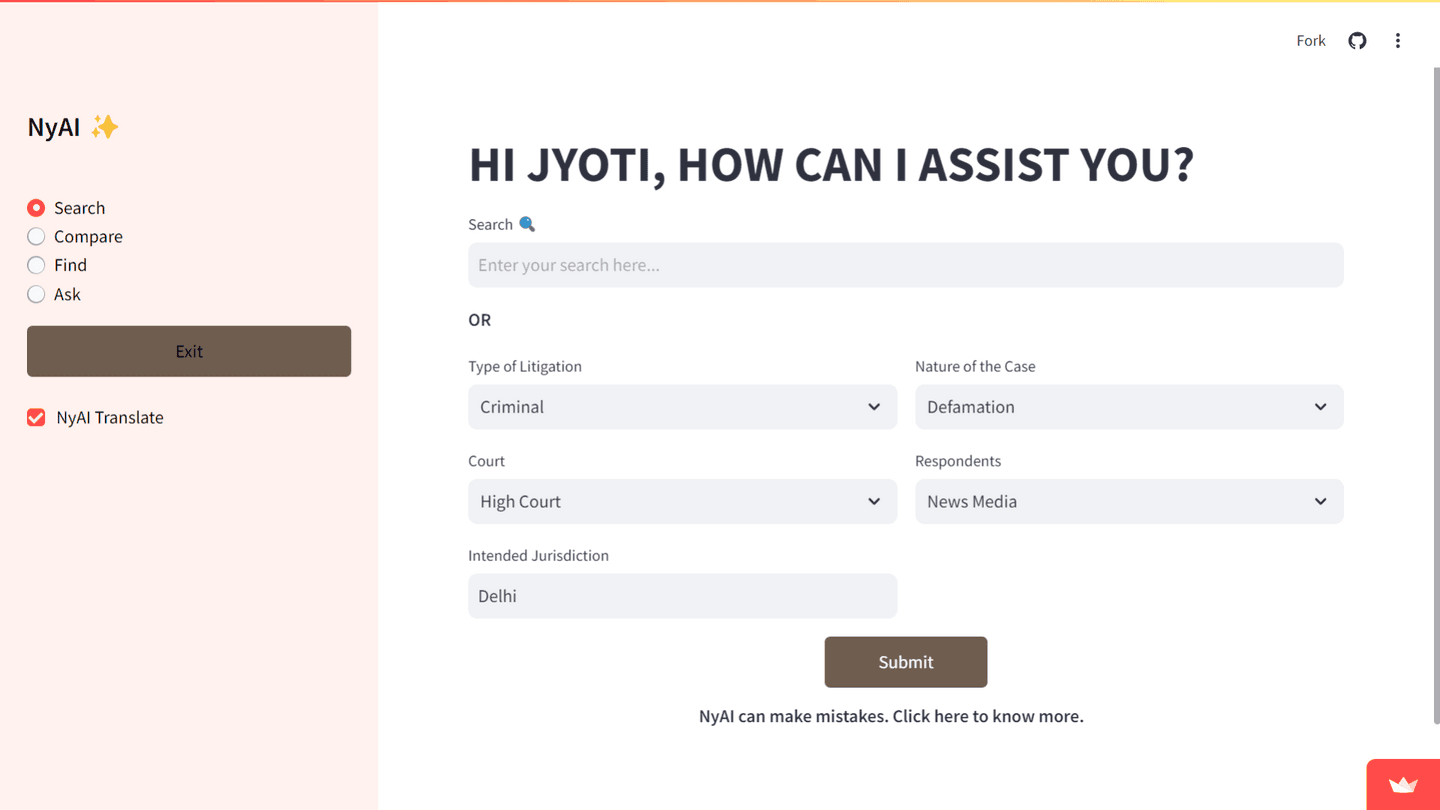The width and height of the screenshot is (1440, 810).
Task: Click the 'Type of Litigation' label
Action: pyautogui.click(x=525, y=366)
